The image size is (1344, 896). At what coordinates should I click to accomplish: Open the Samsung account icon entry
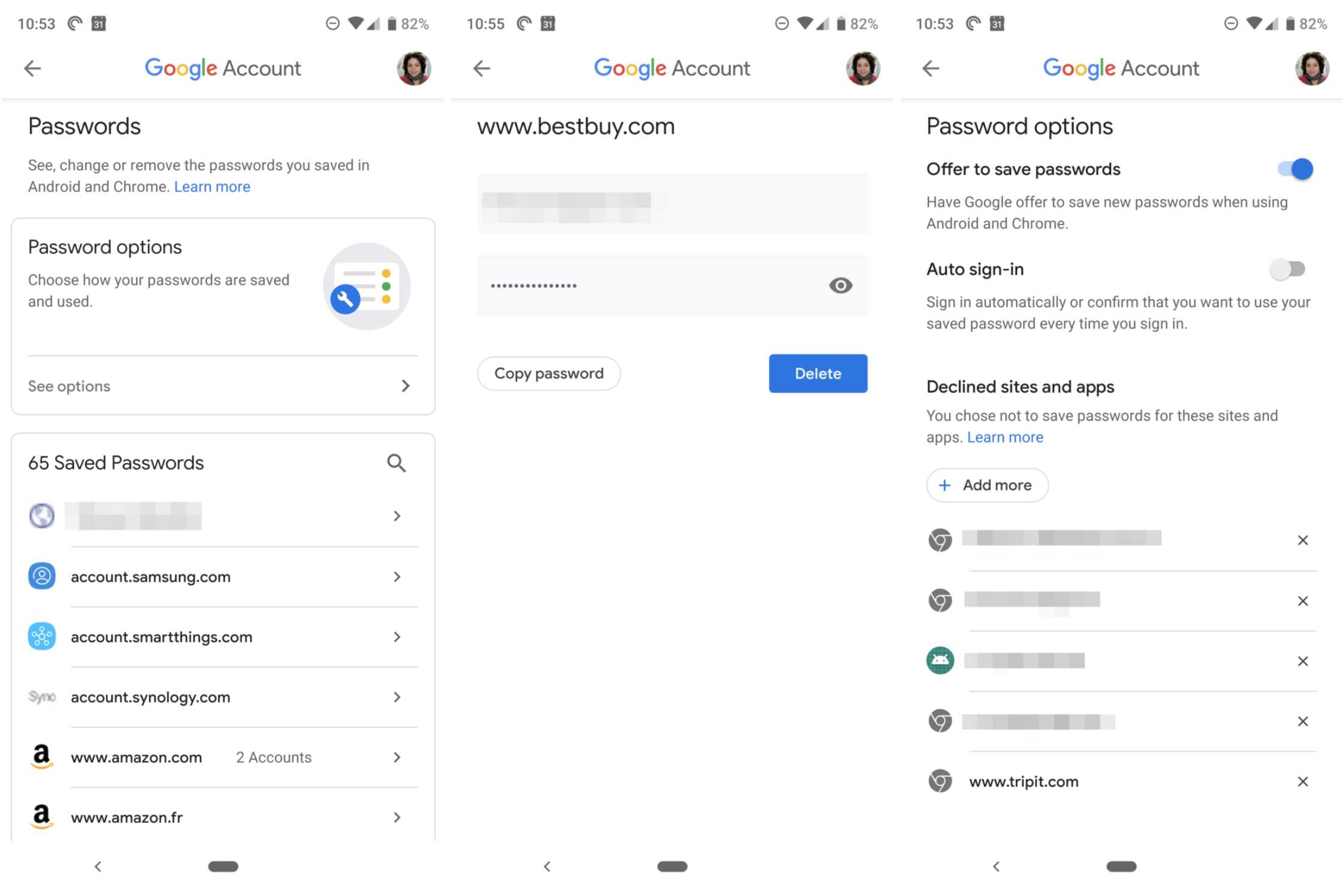tap(42, 576)
